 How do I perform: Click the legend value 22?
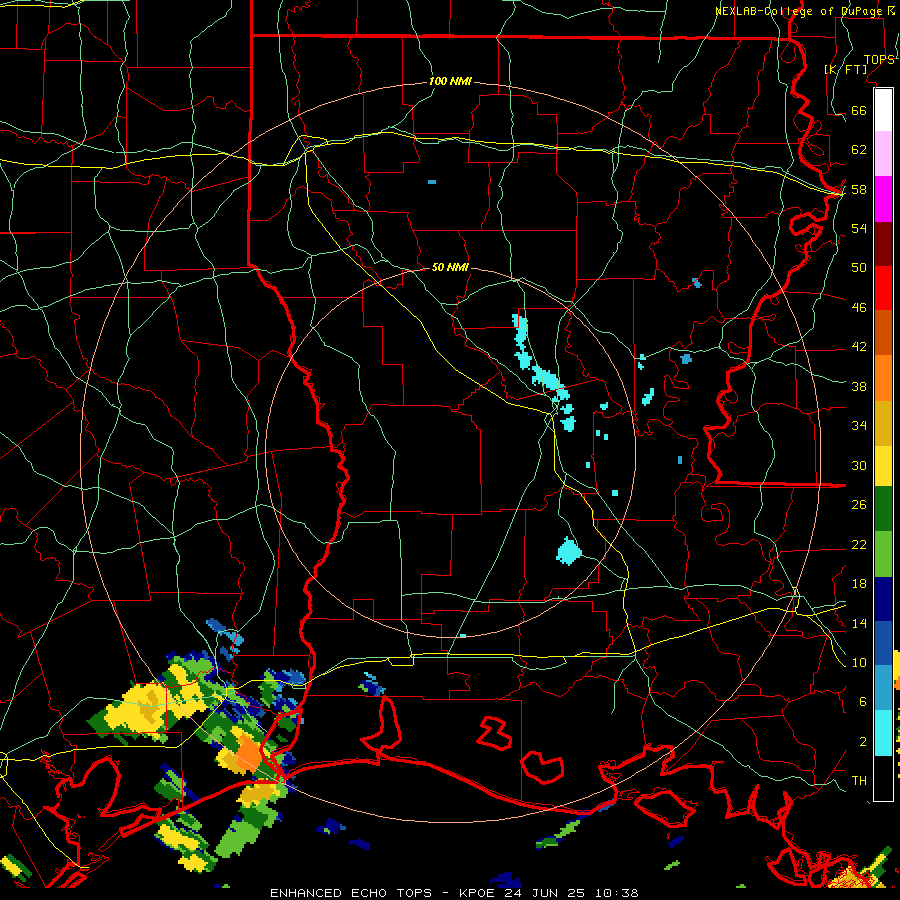pos(859,545)
